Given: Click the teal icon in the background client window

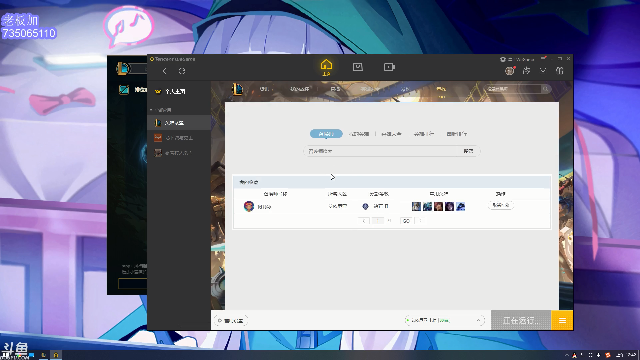Looking at the screenshot, I should click(124, 89).
